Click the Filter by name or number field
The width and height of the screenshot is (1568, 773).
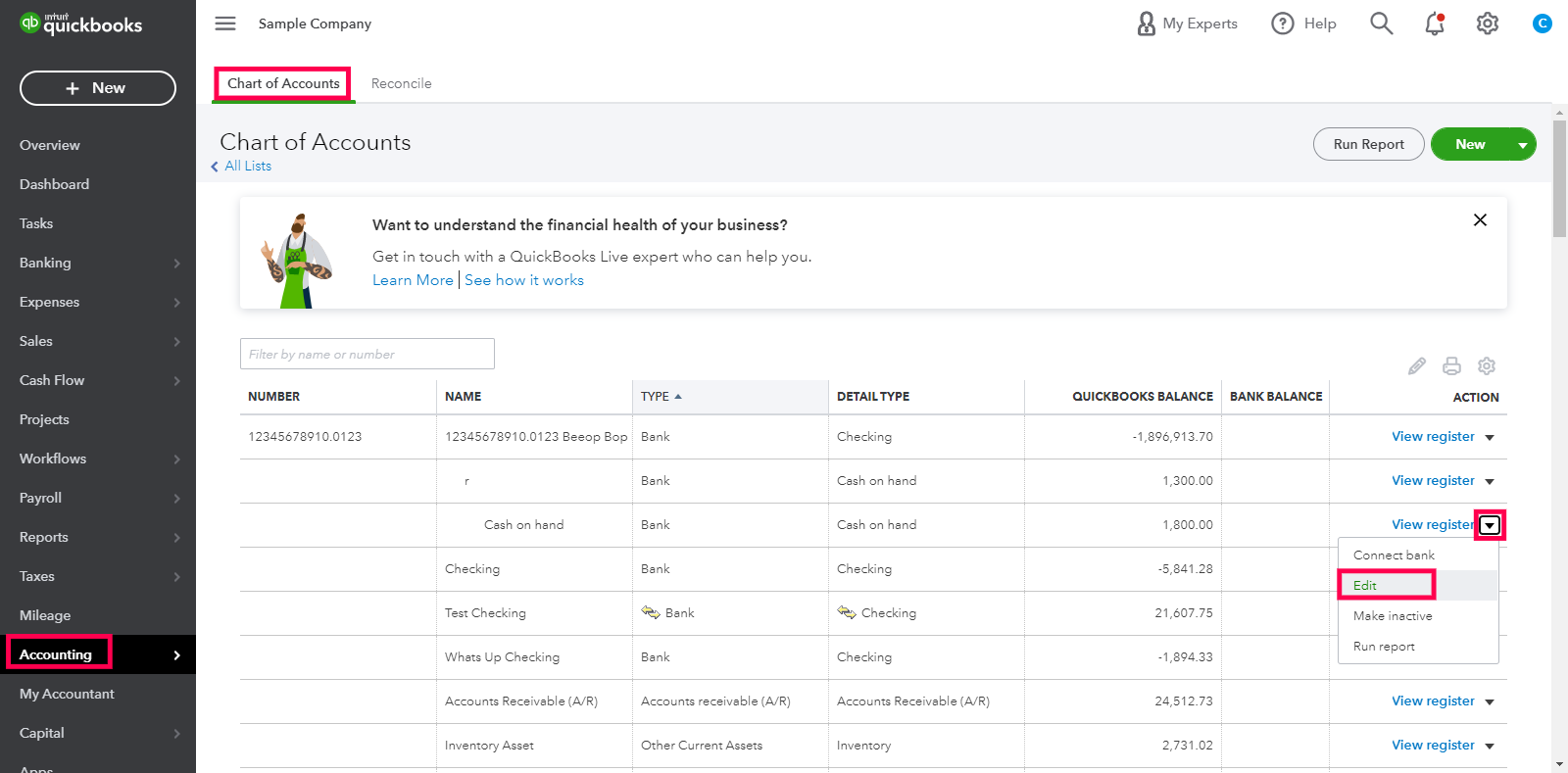click(367, 354)
